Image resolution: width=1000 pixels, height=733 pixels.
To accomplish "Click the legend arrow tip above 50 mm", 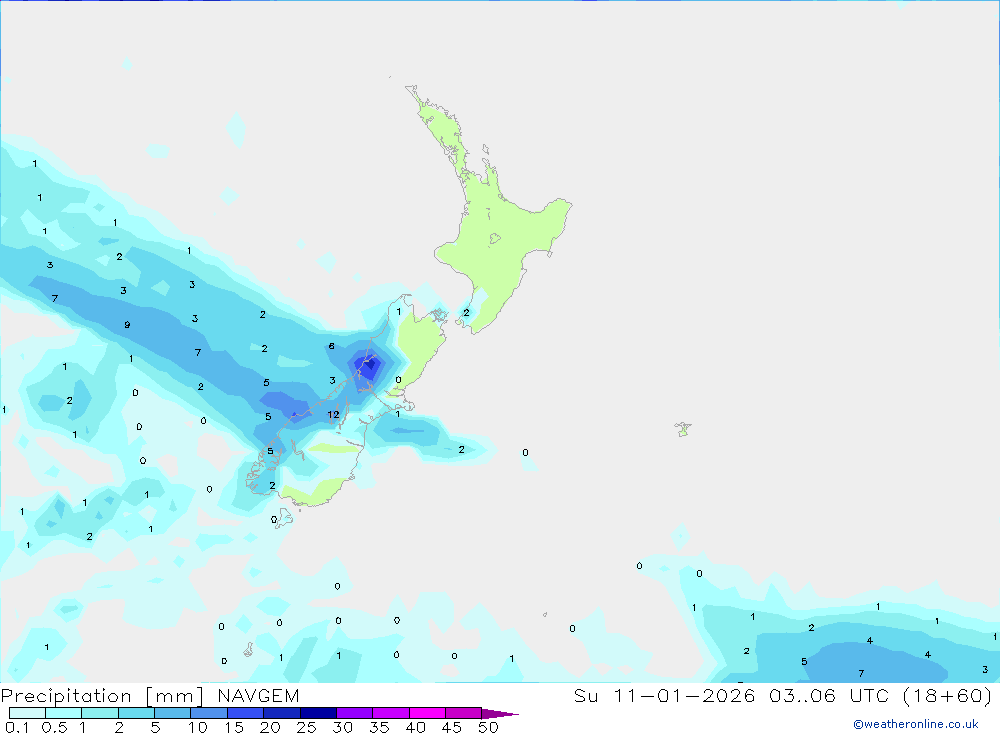I will (499, 714).
